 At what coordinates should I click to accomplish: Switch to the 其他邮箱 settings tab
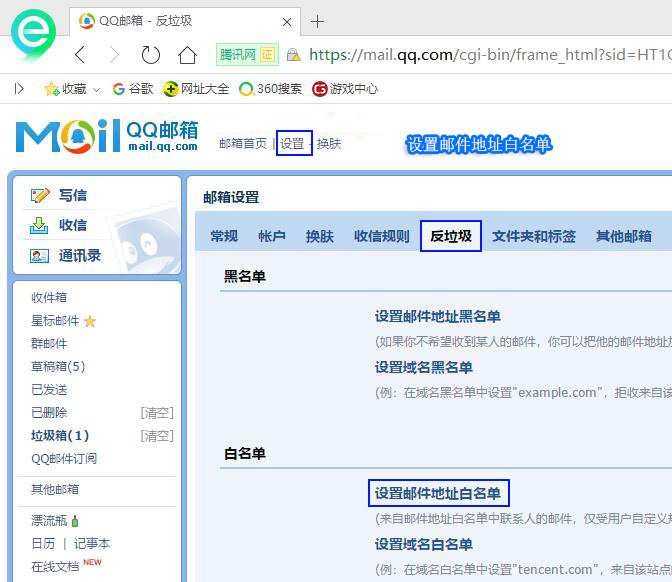[x=624, y=236]
